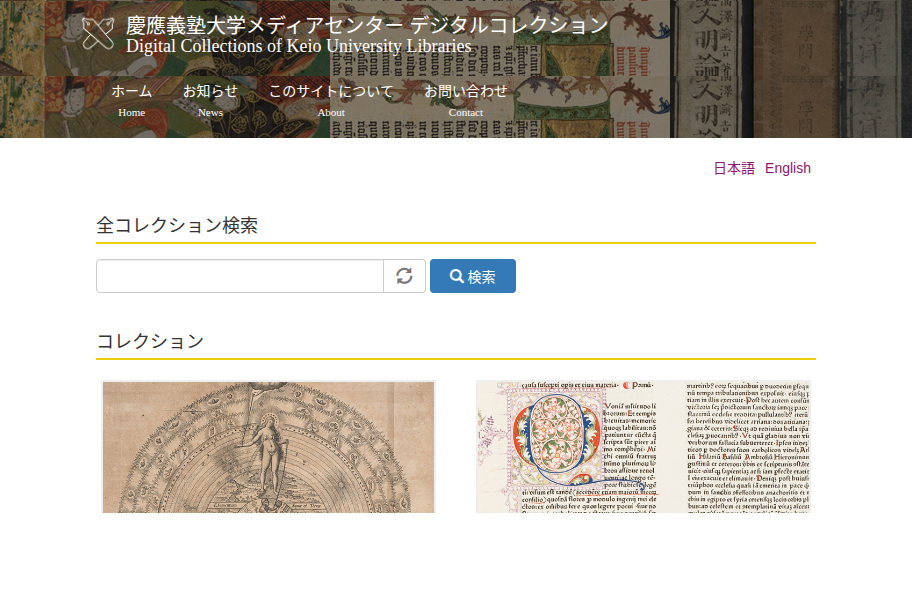
Task: Click the 全コレクション検索 heading
Action: pyautogui.click(x=177, y=225)
